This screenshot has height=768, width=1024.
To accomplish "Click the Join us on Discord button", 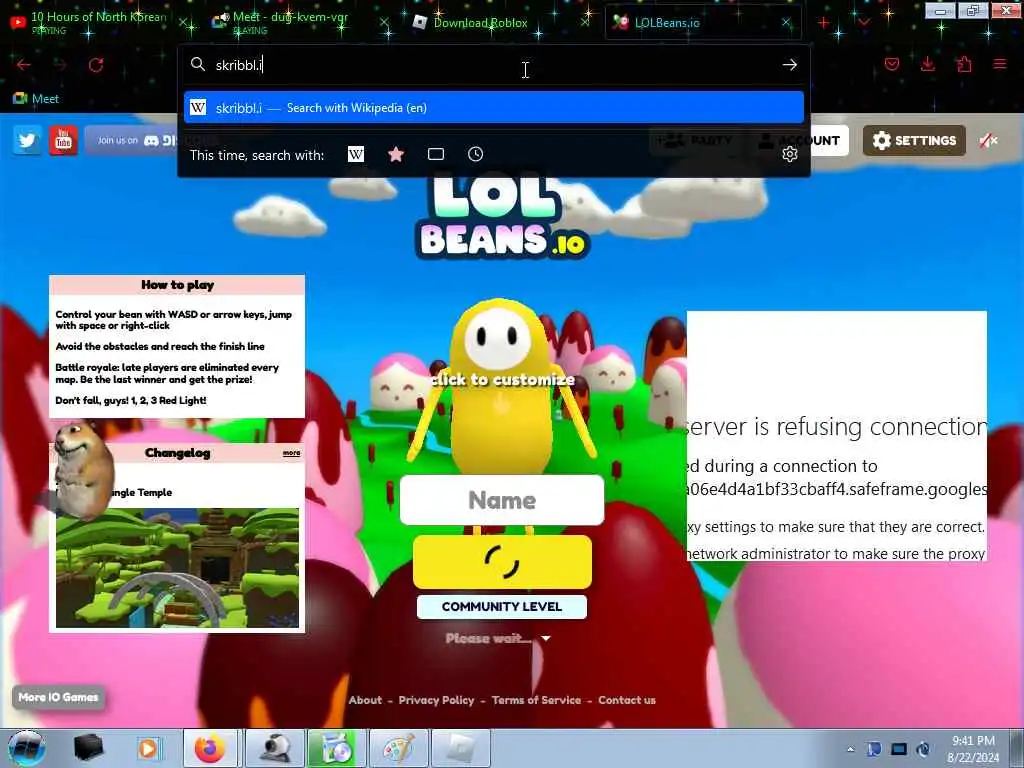I will [131, 140].
